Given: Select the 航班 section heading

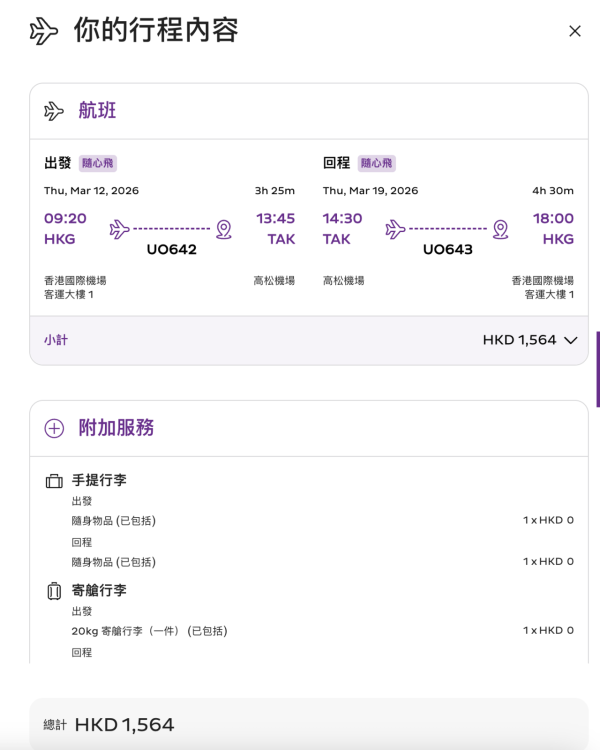Looking at the screenshot, I should pyautogui.click(x=97, y=111).
